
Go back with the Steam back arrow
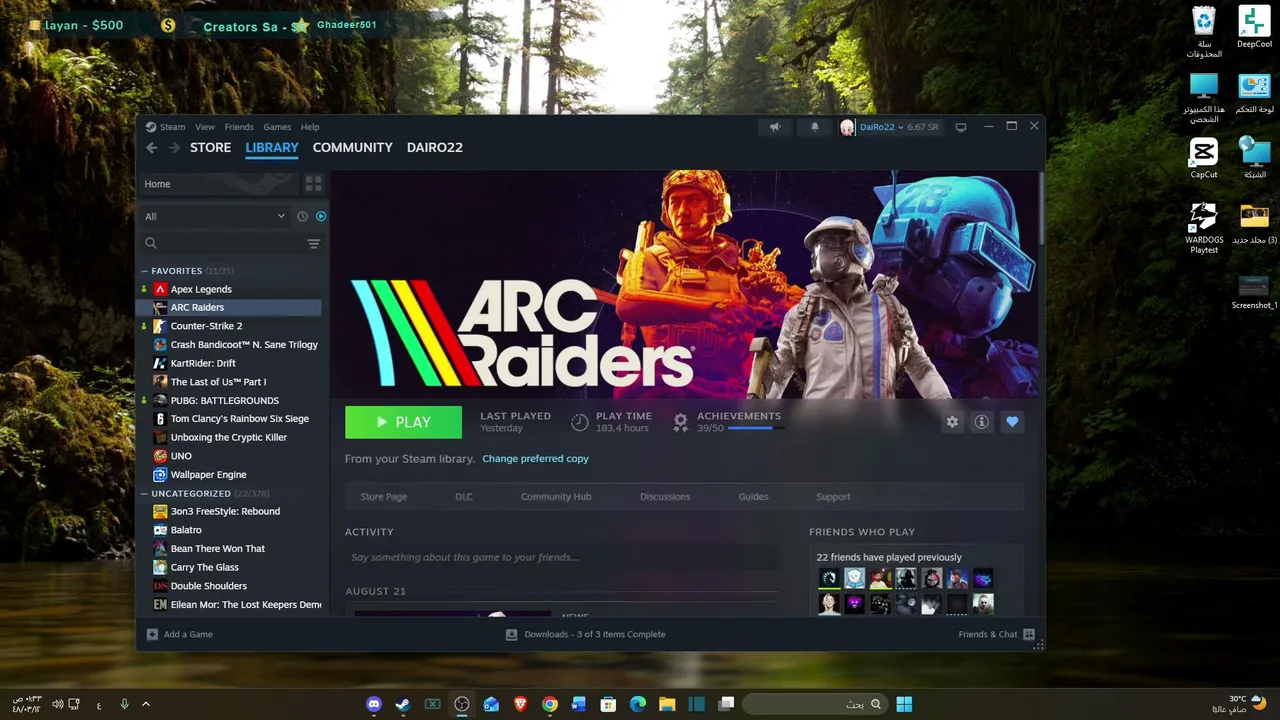152,147
